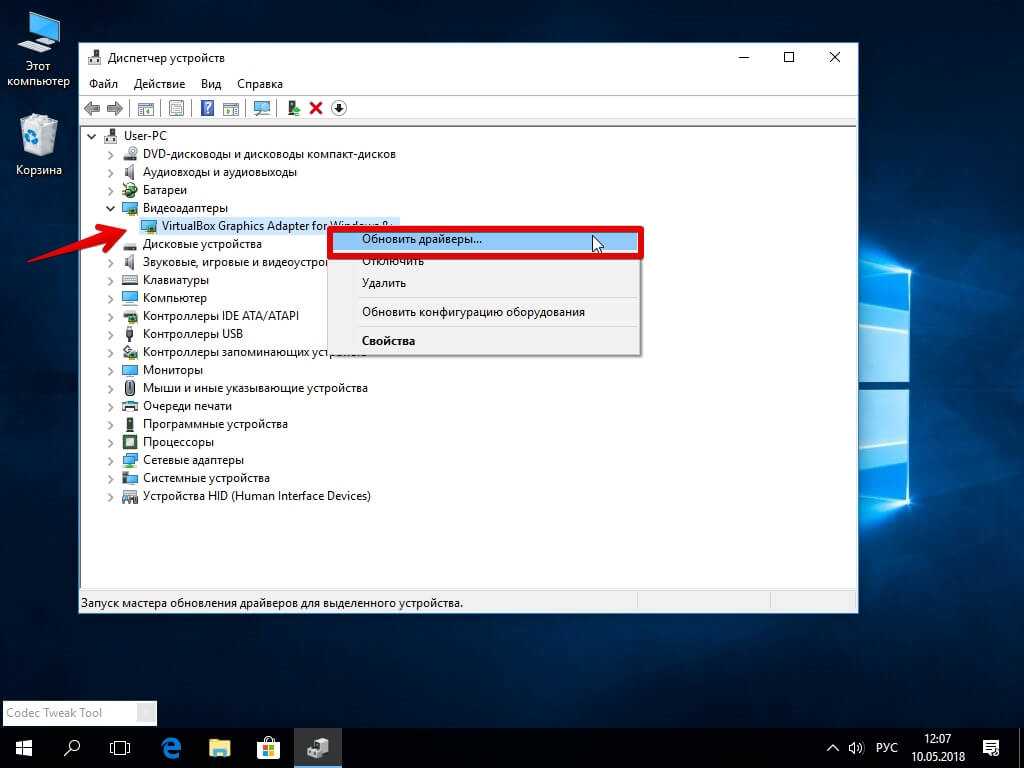Open the Действие menu

[159, 84]
